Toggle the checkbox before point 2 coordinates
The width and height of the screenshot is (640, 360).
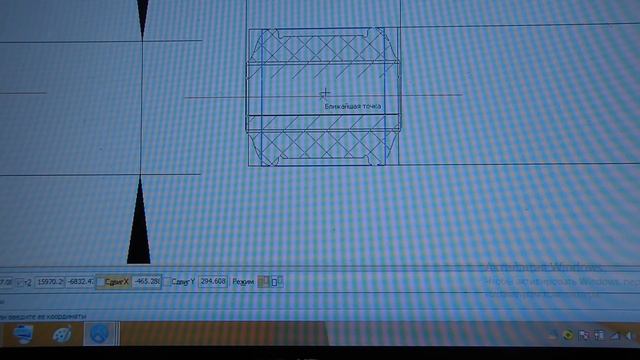click(x=20, y=282)
